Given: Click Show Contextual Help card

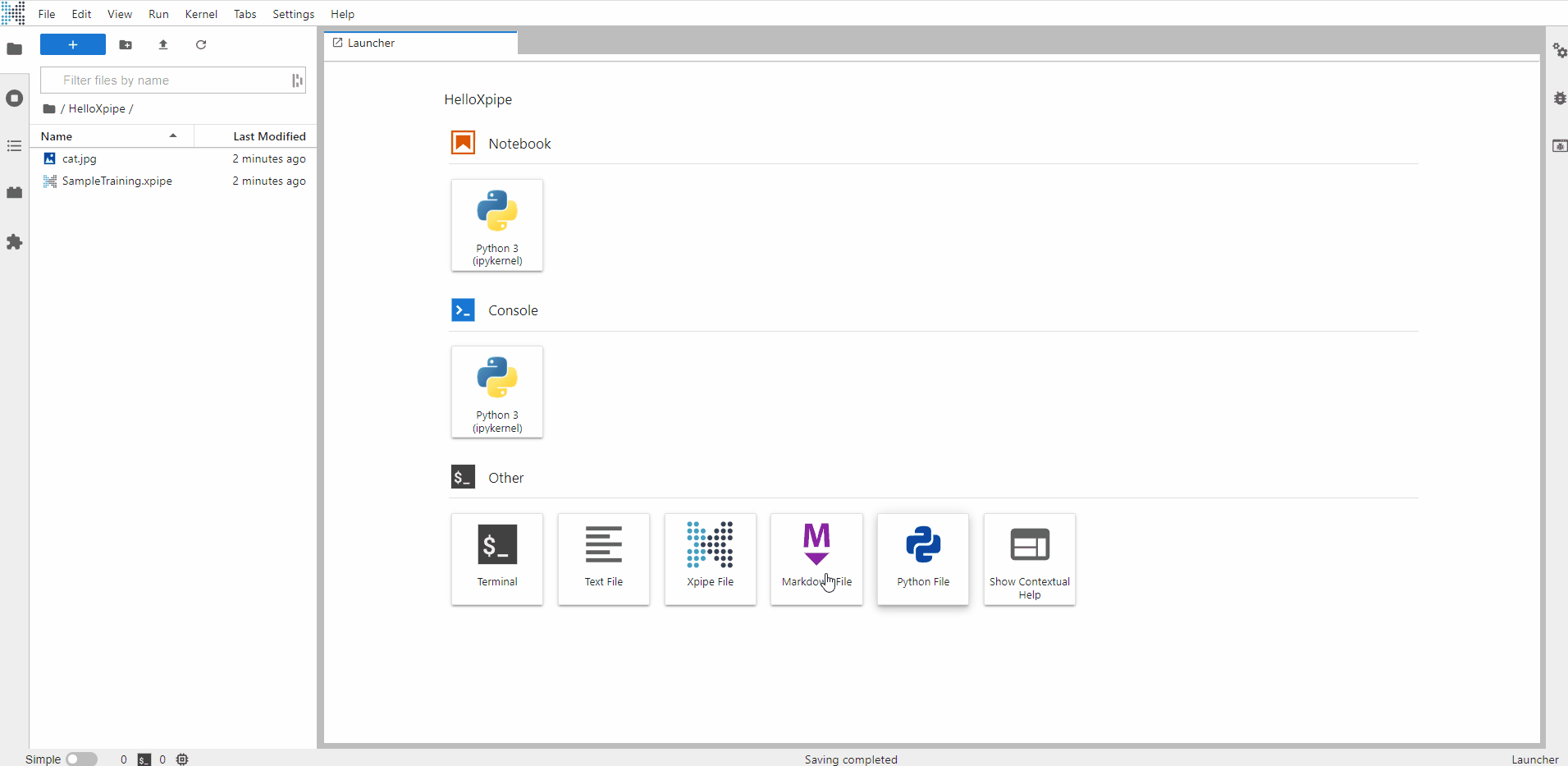Looking at the screenshot, I should coord(1030,559).
